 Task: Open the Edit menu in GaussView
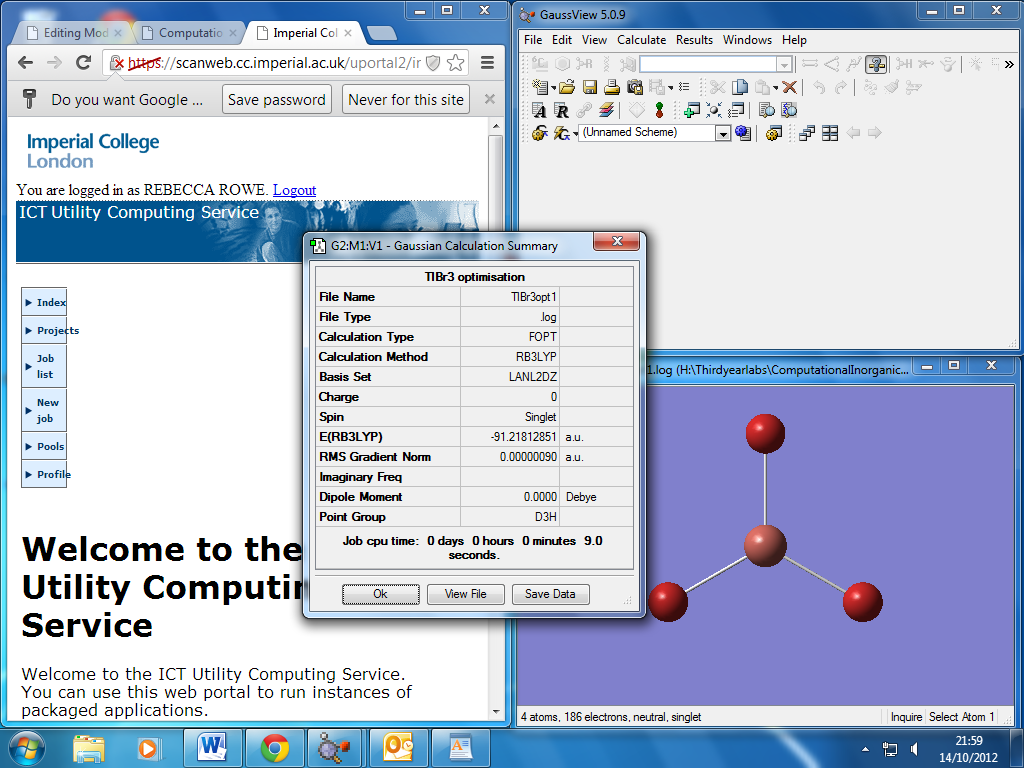pos(562,40)
